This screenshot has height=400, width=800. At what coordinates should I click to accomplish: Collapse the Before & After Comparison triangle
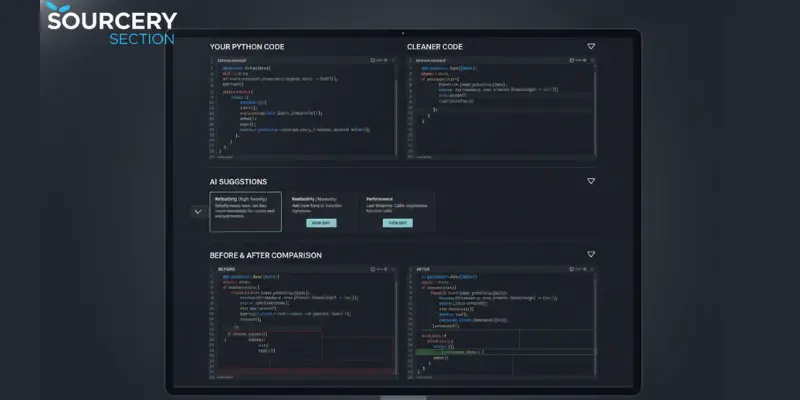(x=591, y=255)
